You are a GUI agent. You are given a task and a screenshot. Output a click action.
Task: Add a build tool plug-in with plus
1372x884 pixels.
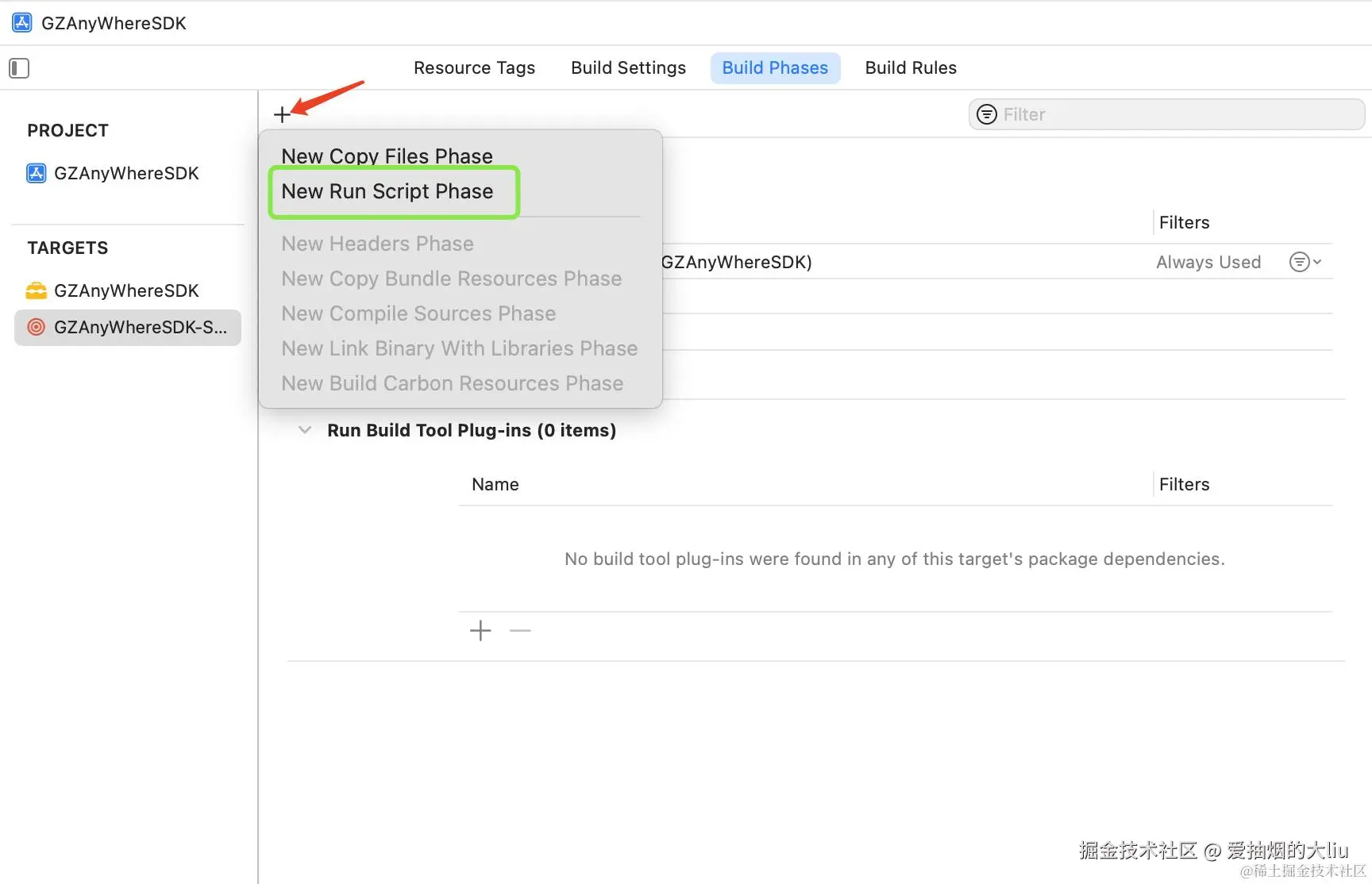click(x=480, y=631)
